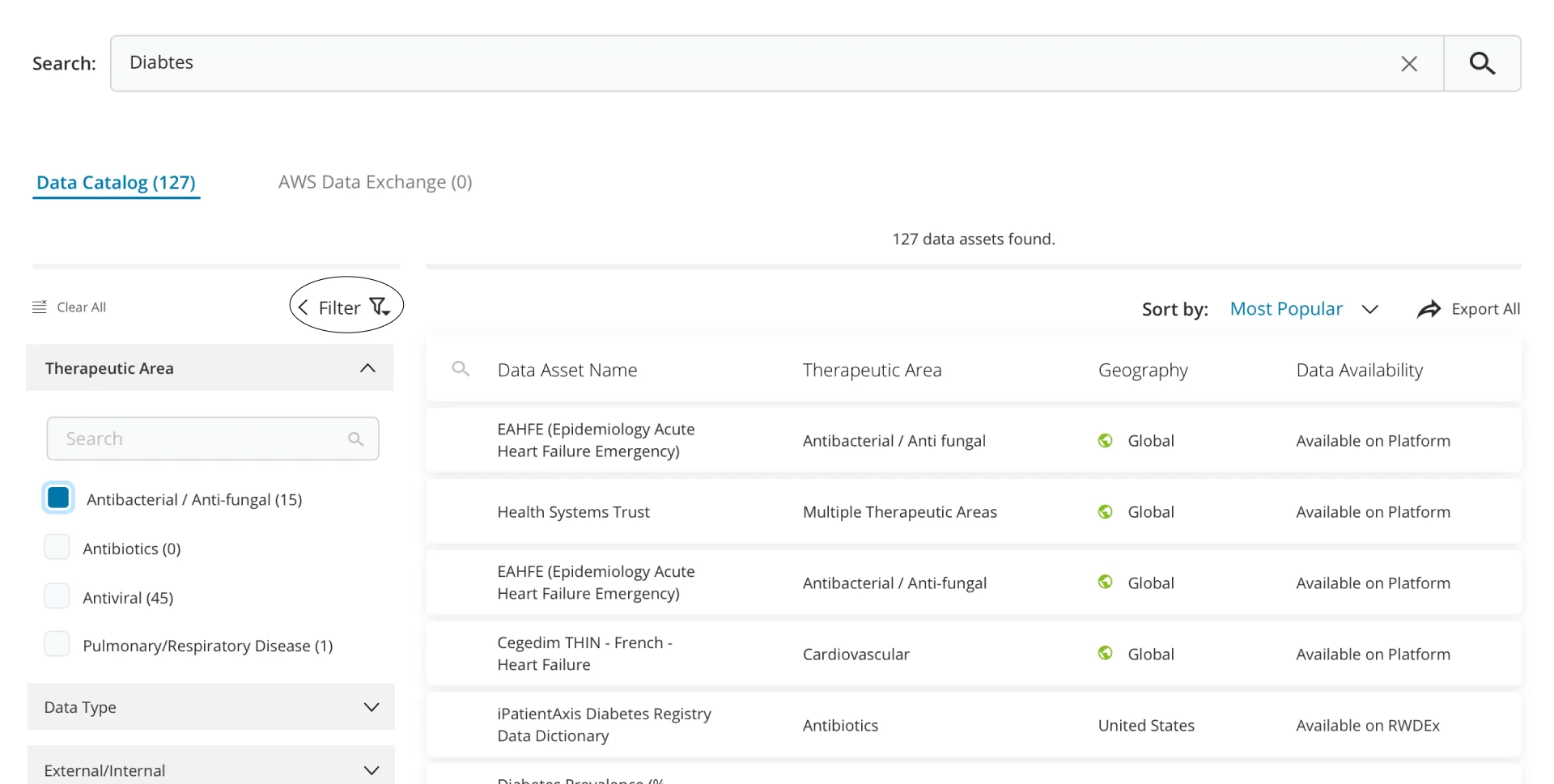Image resolution: width=1554 pixels, height=784 pixels.
Task: Click the Therapeutic Area column header
Action: point(872,370)
